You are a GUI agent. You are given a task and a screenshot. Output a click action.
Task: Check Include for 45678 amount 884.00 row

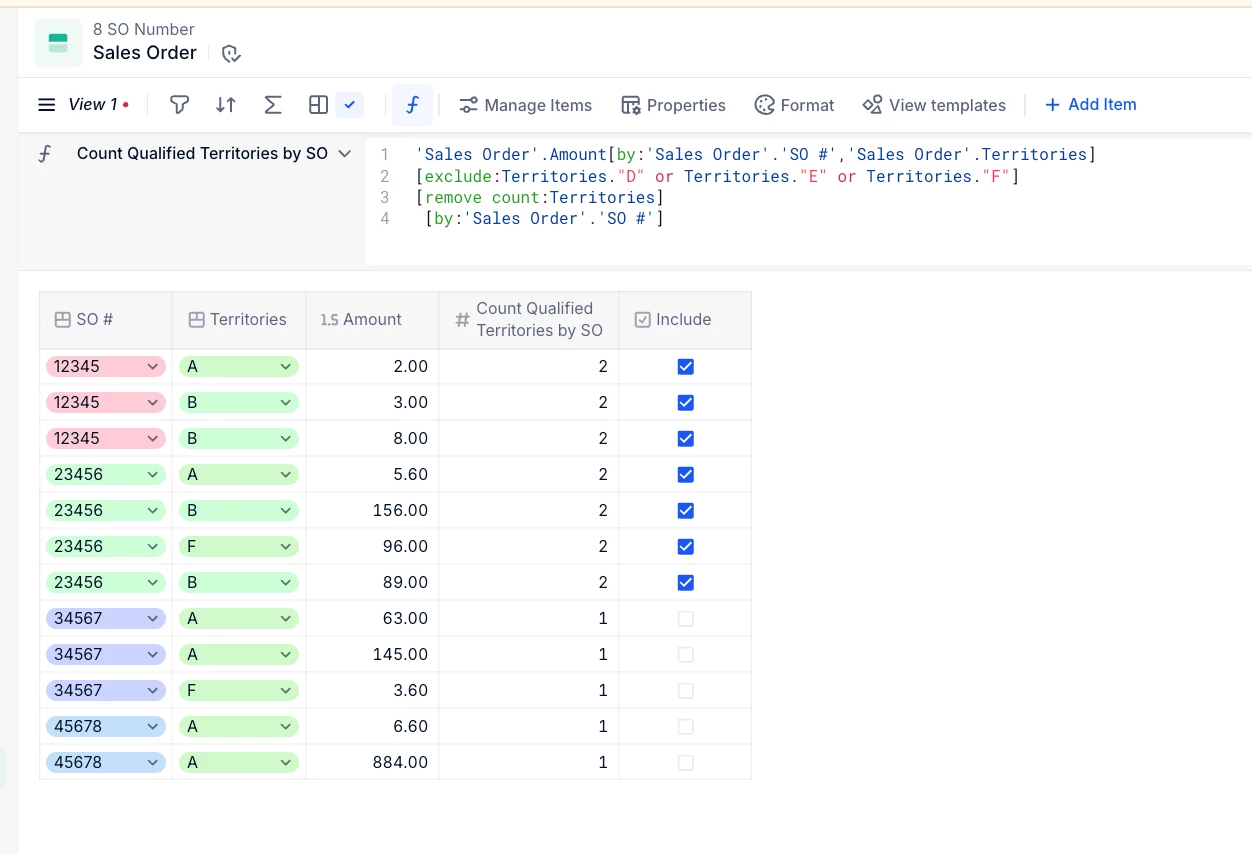pos(685,763)
